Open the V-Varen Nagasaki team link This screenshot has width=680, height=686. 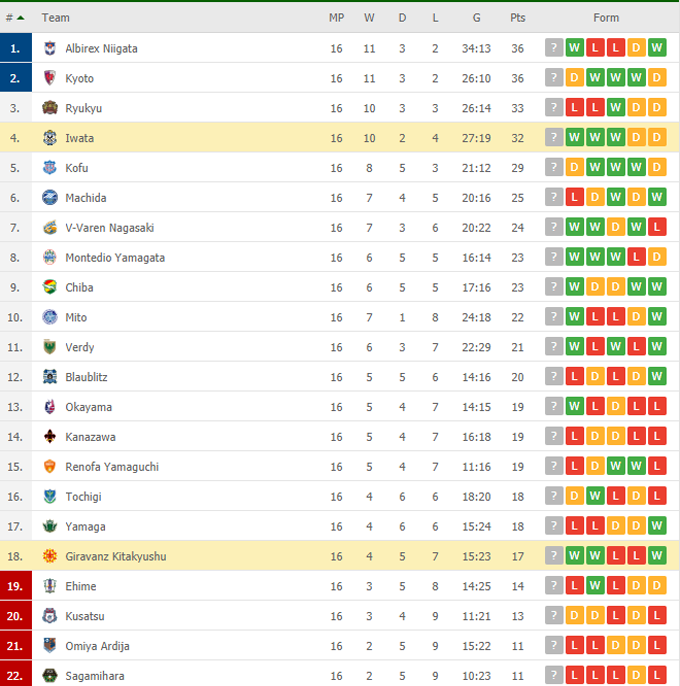[x=110, y=228]
